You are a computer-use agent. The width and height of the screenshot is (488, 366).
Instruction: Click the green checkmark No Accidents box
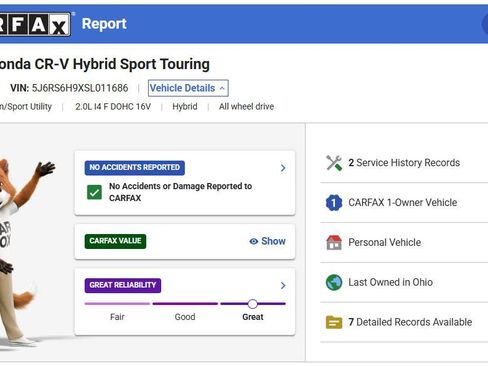[x=94, y=192]
